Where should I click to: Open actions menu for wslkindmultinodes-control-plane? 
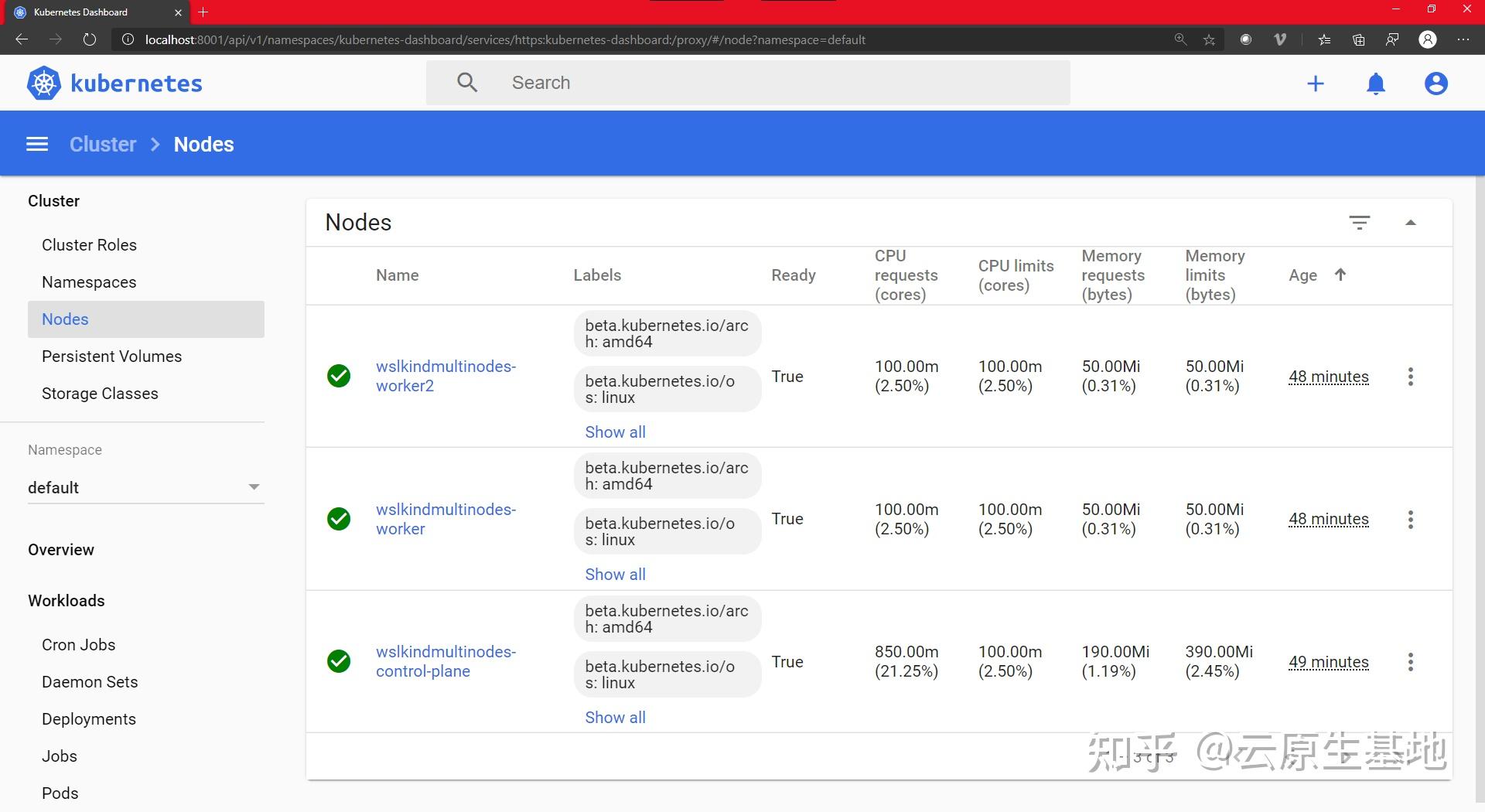(1411, 662)
